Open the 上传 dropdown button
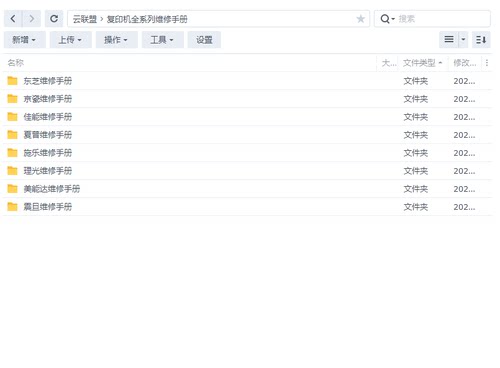 click(70, 40)
